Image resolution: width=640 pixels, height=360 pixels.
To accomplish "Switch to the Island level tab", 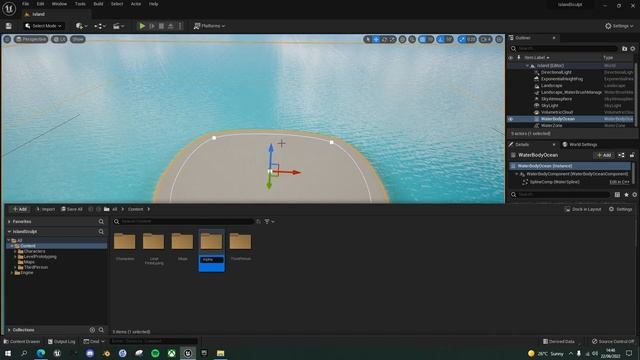I will click(x=39, y=14).
